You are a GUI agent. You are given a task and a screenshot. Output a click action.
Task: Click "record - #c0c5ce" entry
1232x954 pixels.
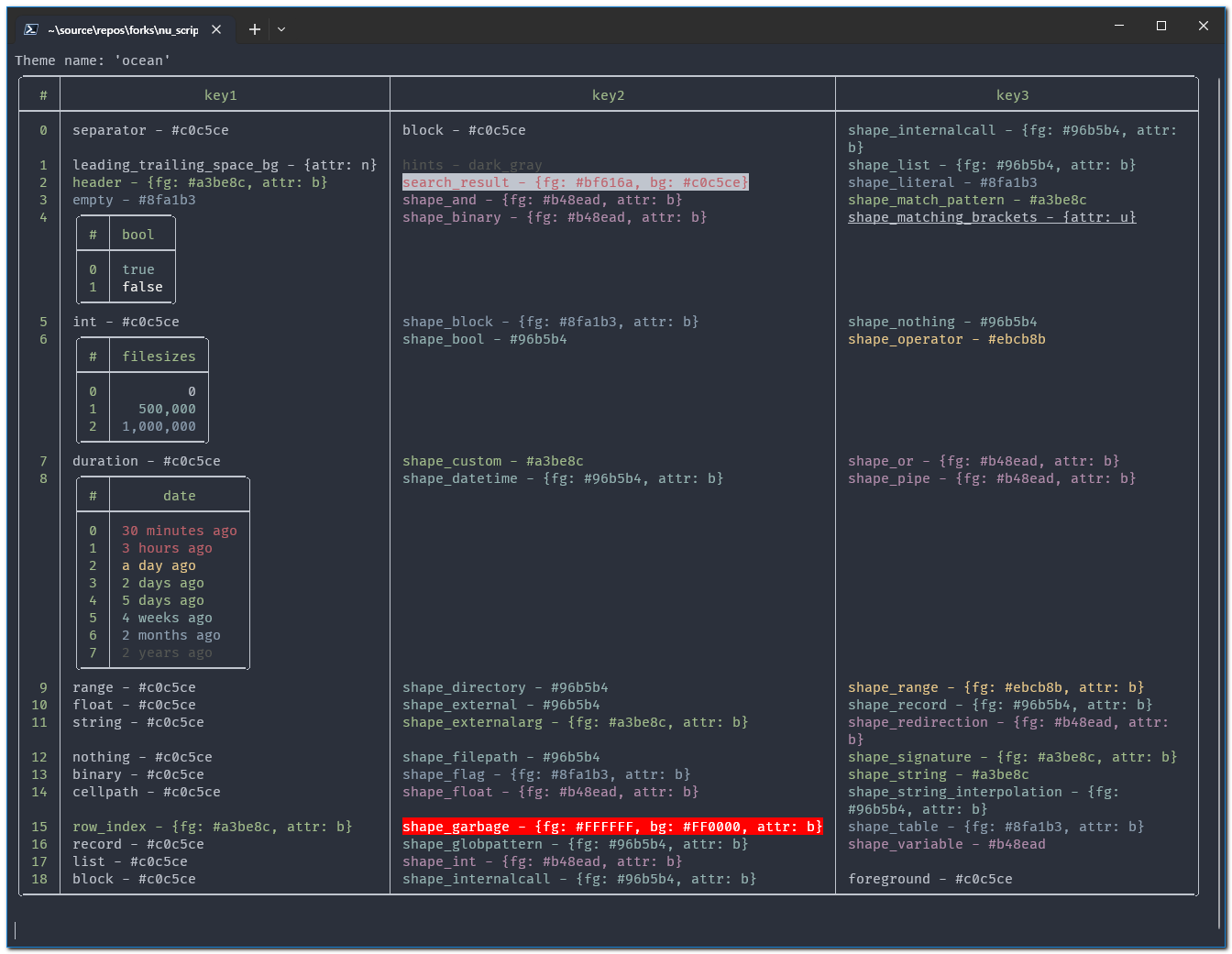pos(138,844)
